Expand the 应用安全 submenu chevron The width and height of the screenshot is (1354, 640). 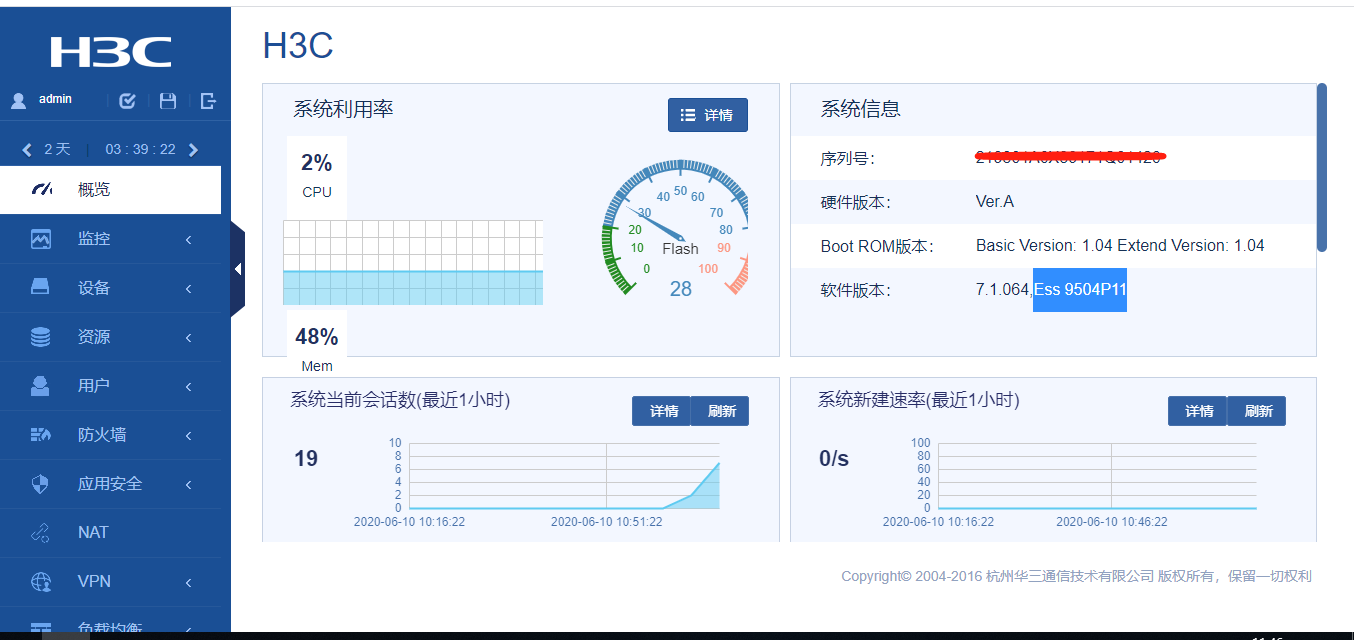(x=188, y=485)
